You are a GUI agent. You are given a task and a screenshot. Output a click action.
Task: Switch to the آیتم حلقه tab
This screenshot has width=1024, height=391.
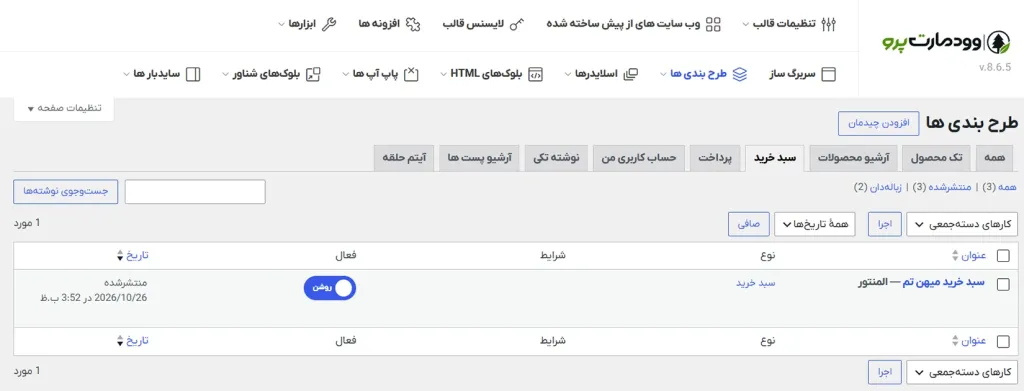(405, 159)
